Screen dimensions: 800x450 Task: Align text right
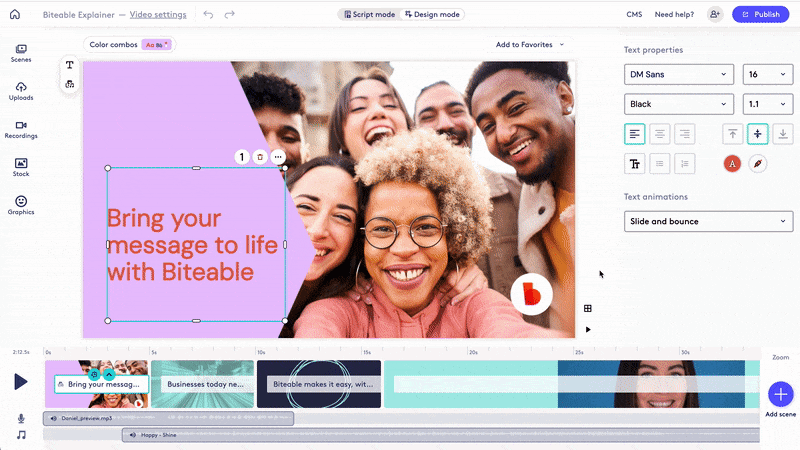click(685, 134)
